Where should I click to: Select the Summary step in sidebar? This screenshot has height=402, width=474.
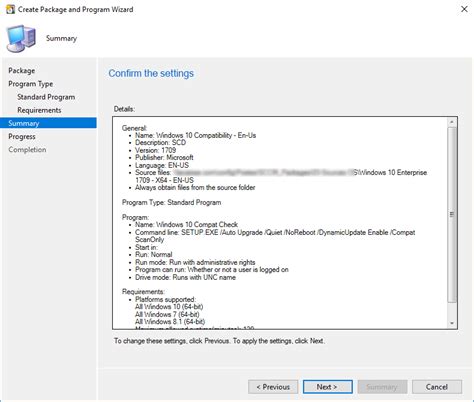pos(49,123)
